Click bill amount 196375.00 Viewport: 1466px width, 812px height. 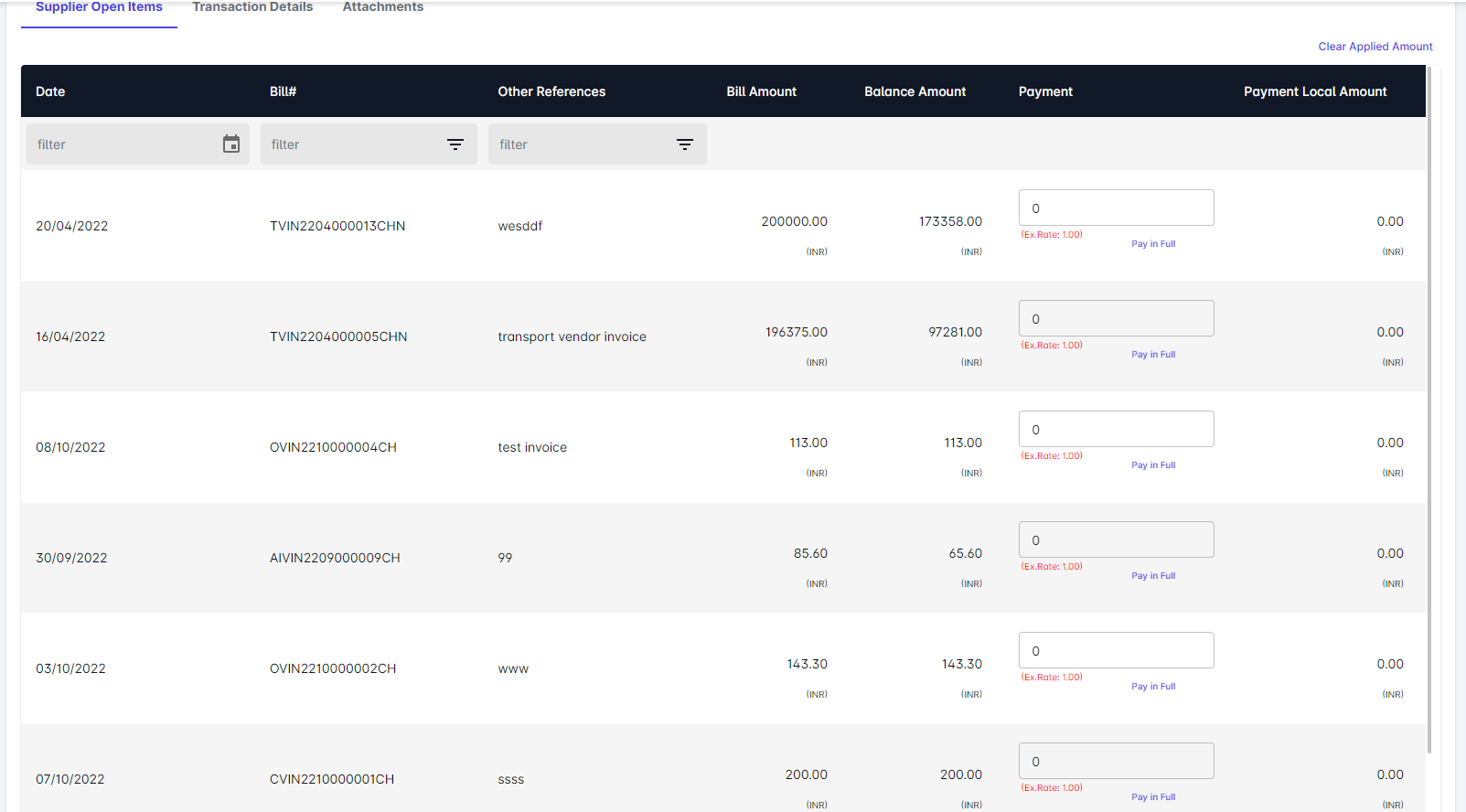point(797,332)
